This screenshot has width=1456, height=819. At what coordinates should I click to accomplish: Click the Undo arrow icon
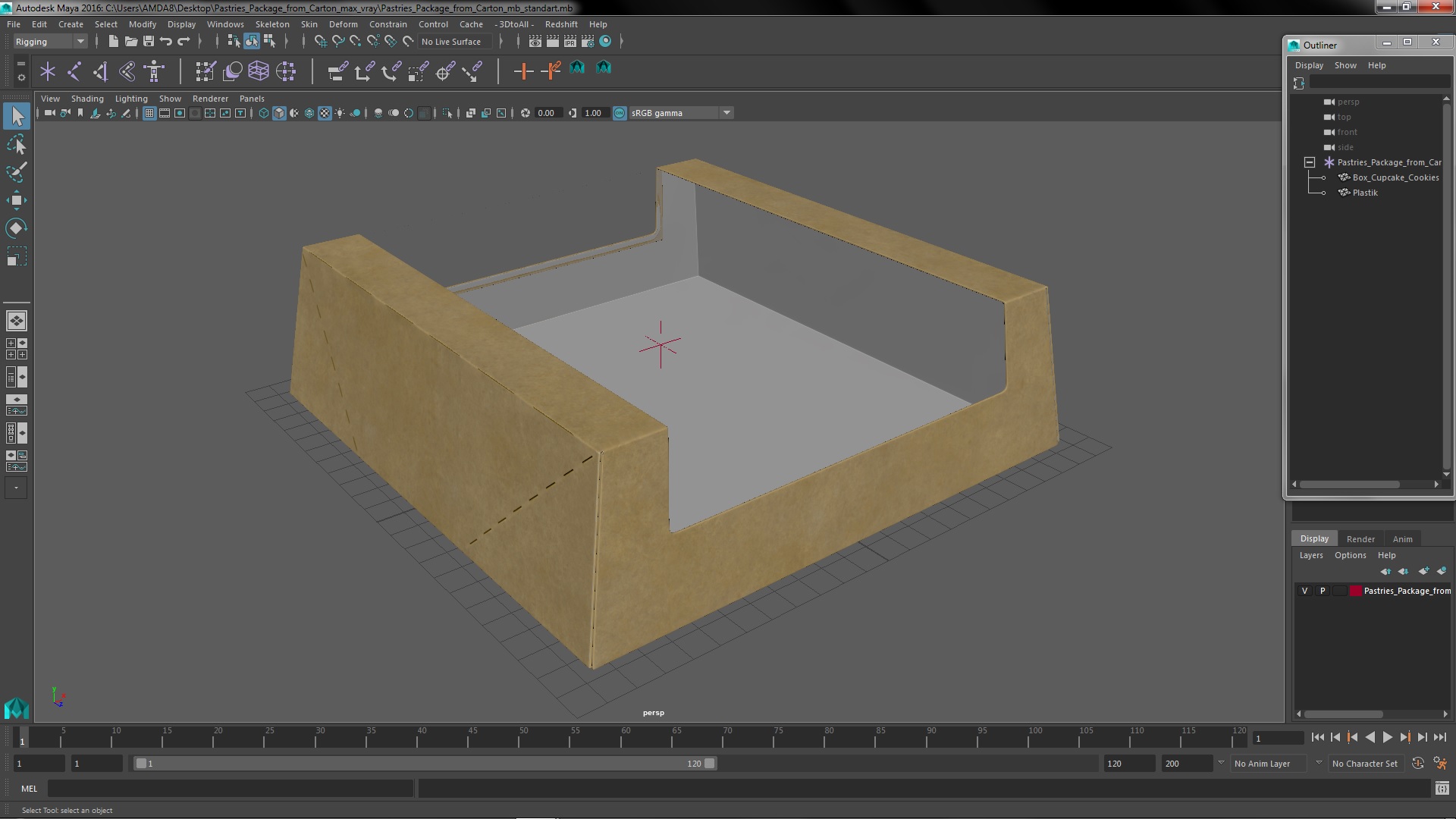click(x=166, y=42)
